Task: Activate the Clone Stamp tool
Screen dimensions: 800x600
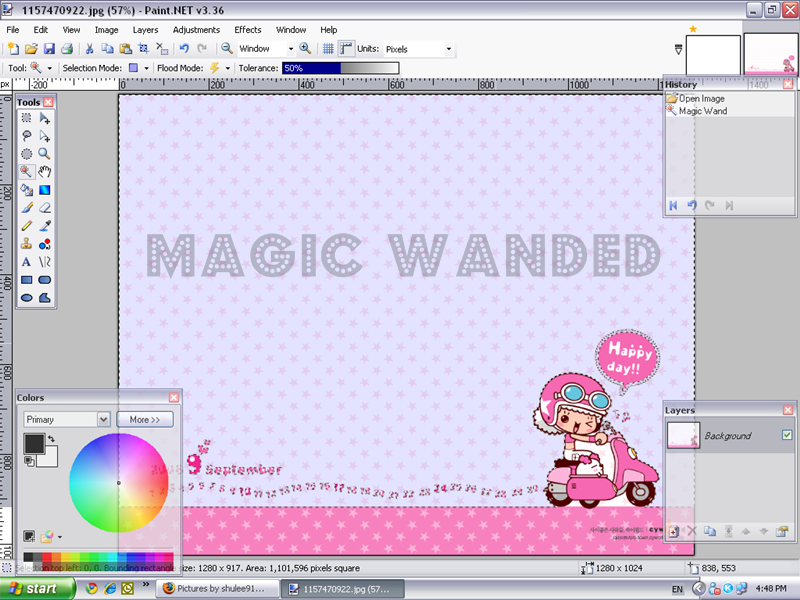Action: tap(27, 244)
